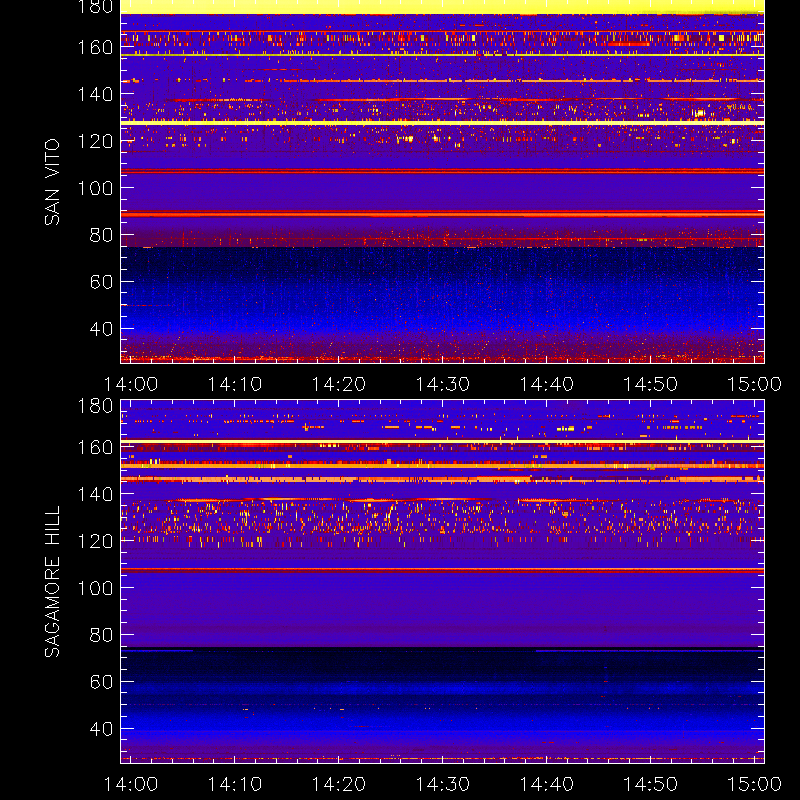Screen dimensions: 800x800
Task: Select the 120 tick label on San Vito axis
Action: click(95, 141)
